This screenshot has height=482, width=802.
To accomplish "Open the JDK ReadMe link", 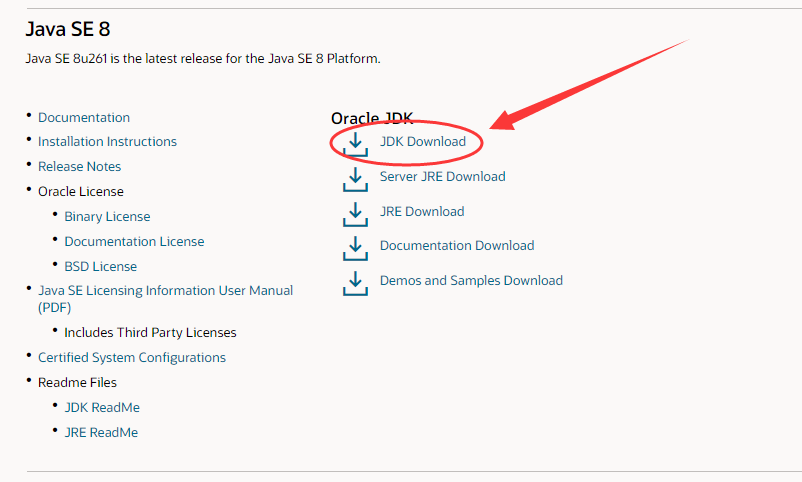I will 102,408.
